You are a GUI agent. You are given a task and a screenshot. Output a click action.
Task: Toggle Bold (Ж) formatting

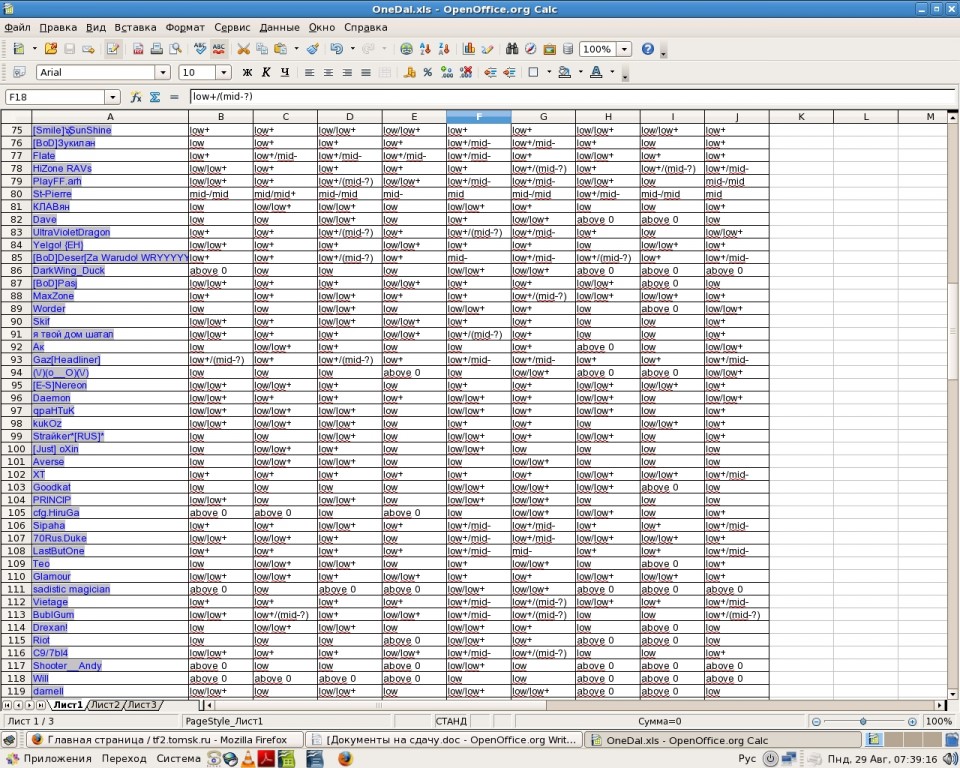[x=247, y=72]
